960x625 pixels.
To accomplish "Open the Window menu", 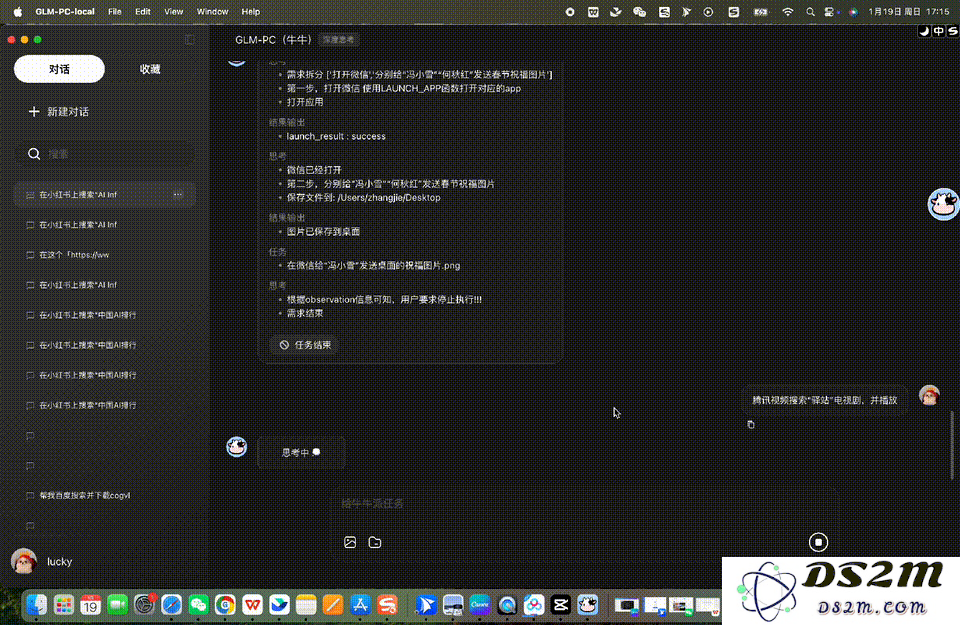I will (212, 12).
